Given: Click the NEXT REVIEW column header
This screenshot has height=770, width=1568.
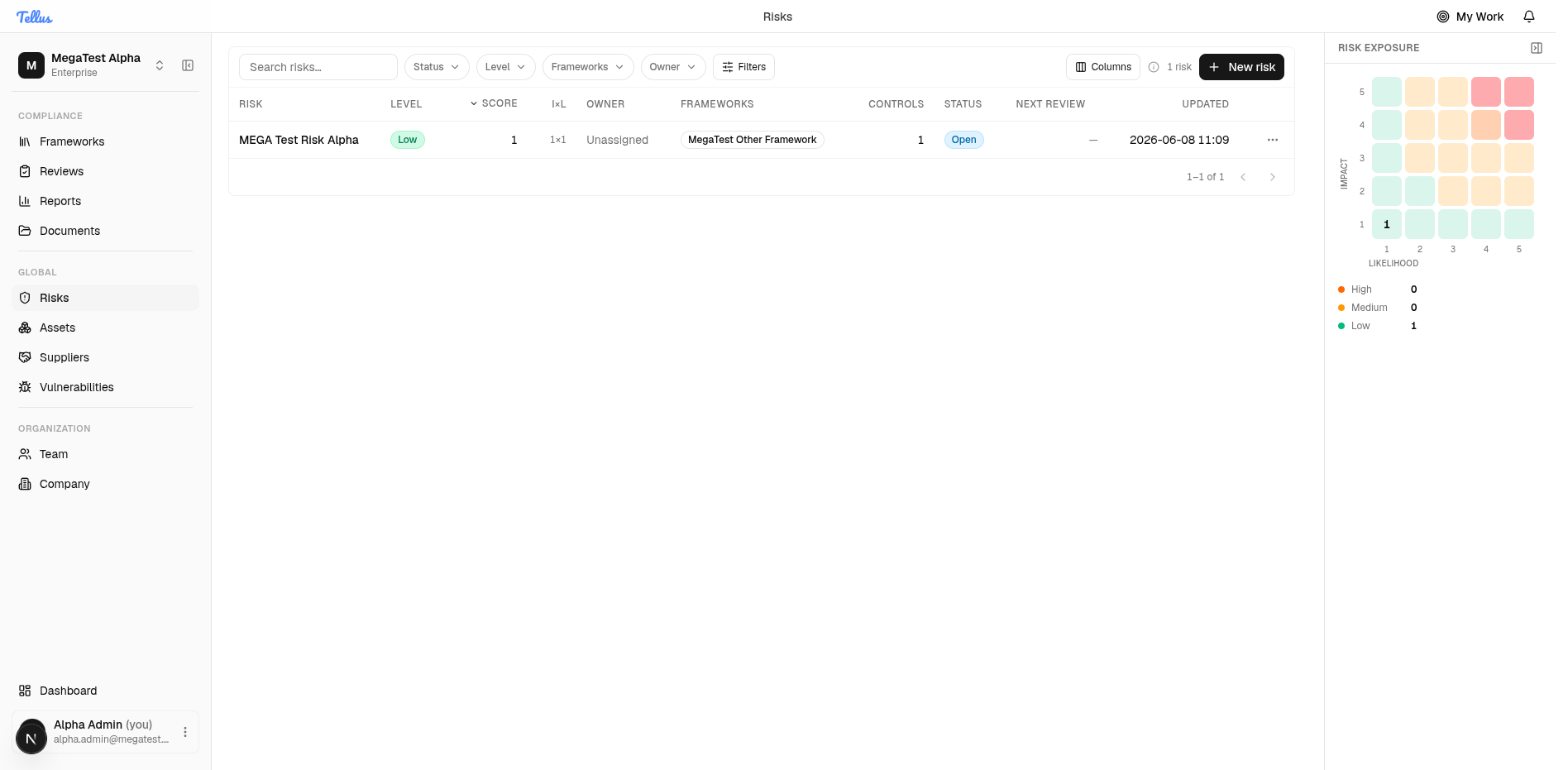Looking at the screenshot, I should (x=1050, y=104).
